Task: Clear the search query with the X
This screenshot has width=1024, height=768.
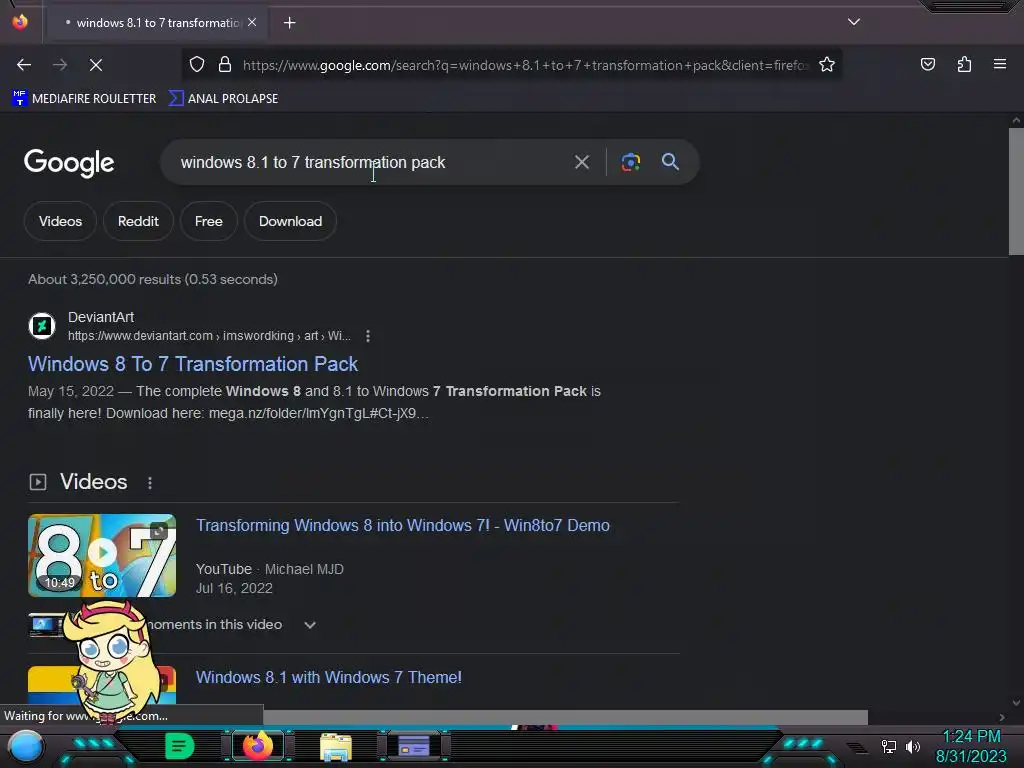Action: 581,162
